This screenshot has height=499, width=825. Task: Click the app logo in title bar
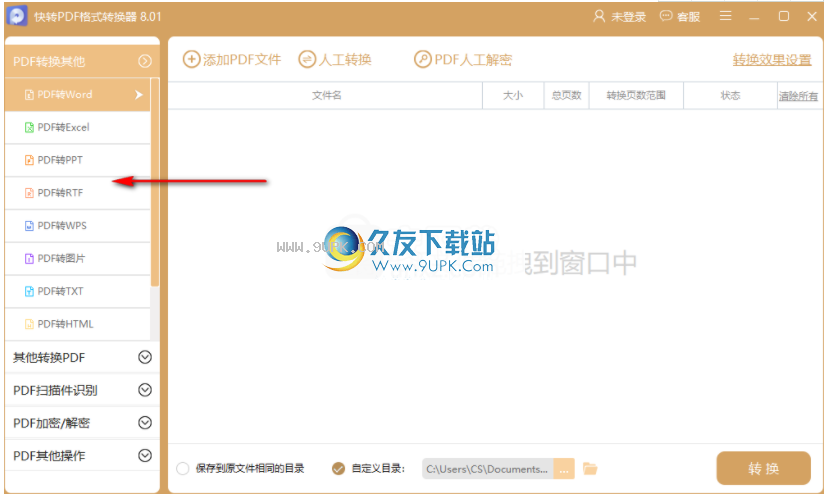point(16,16)
